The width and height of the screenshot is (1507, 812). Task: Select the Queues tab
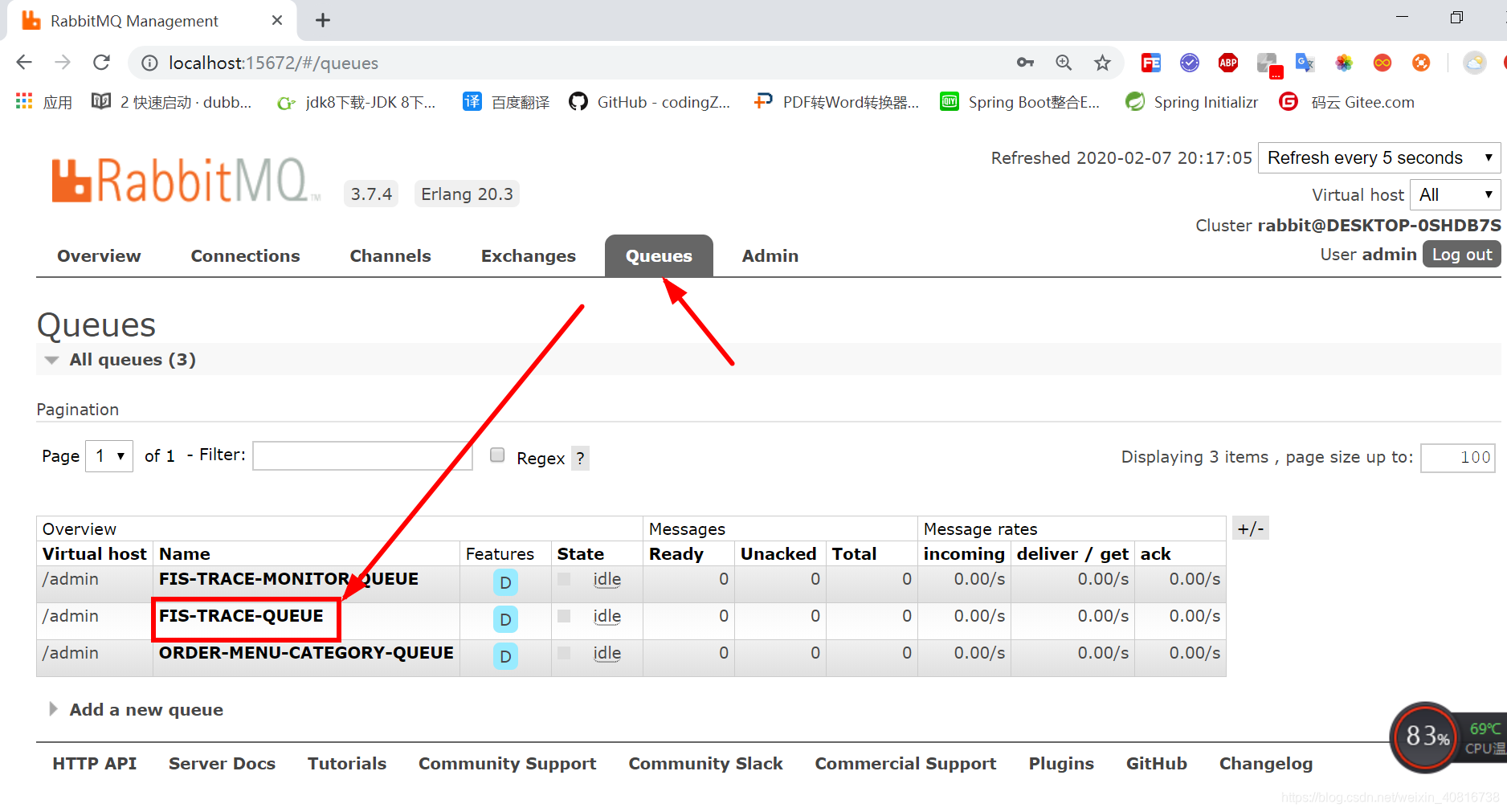pos(659,256)
